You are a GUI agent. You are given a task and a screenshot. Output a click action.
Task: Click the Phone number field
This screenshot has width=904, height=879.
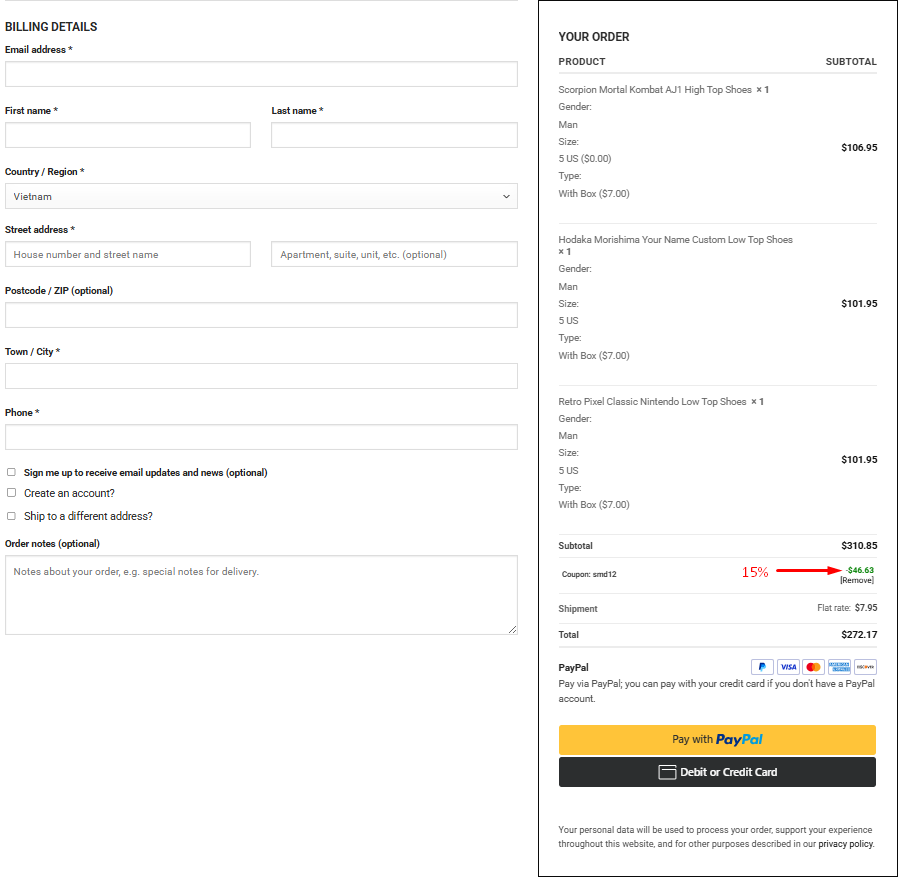click(261, 437)
